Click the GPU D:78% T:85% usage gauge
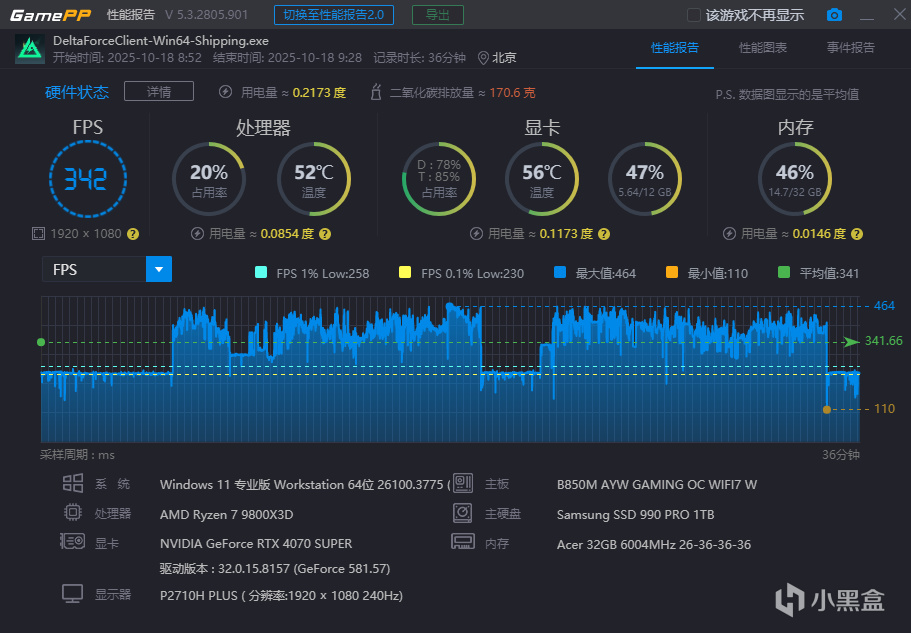The image size is (911, 633). 439,179
